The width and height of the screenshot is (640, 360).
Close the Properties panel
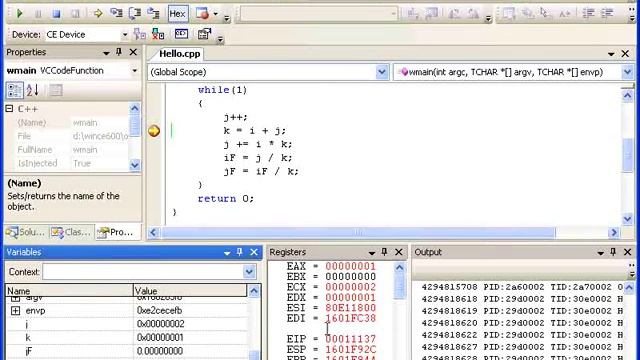tap(133, 52)
